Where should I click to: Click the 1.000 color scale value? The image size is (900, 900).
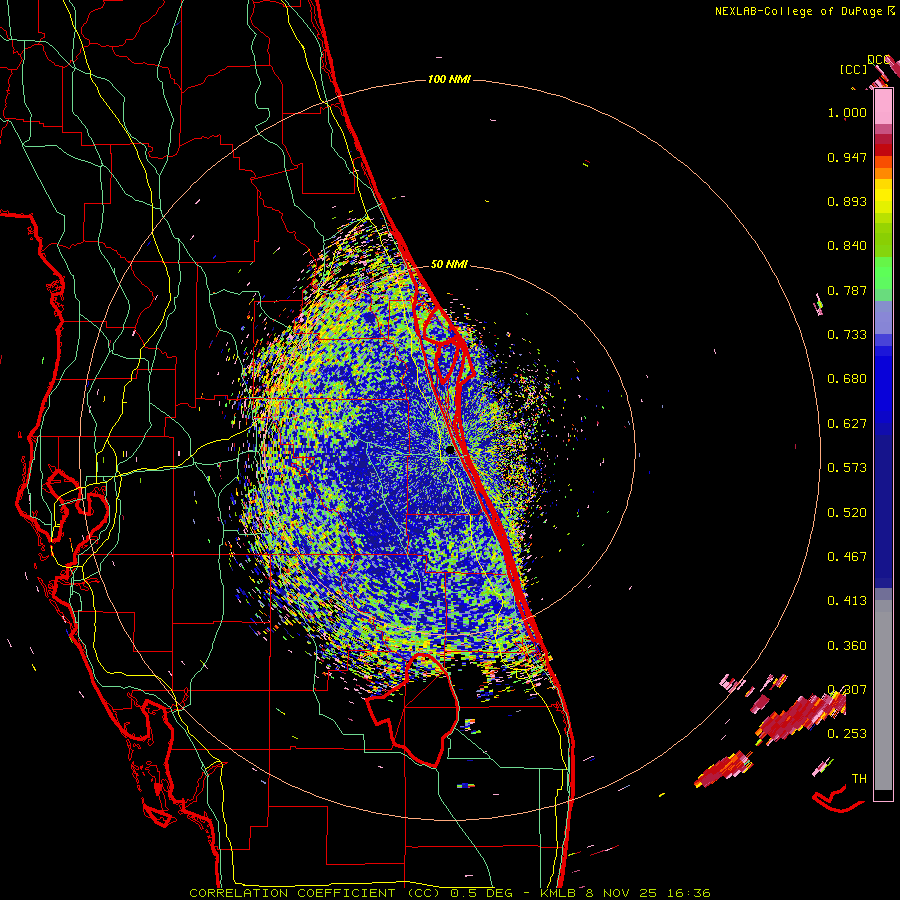pos(847,113)
